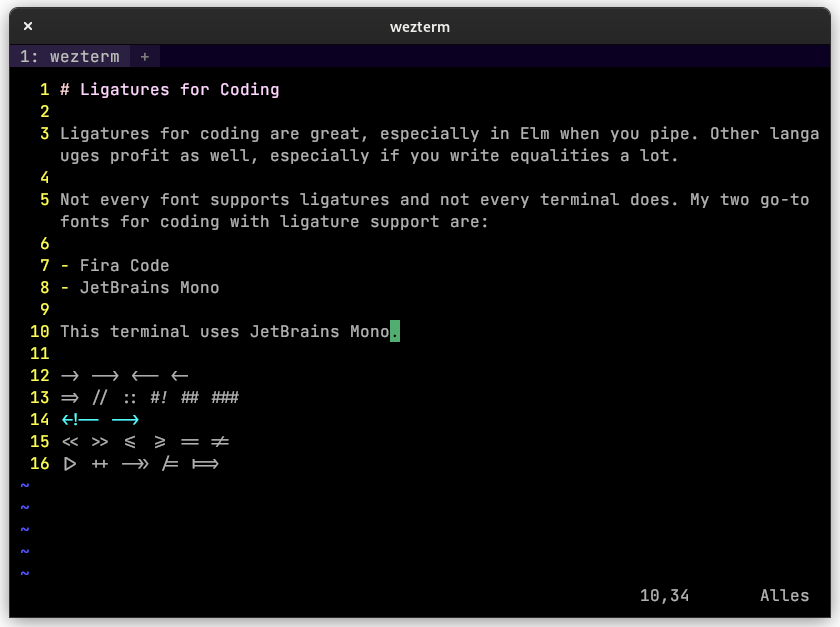Click the last ligature on line 16
The width and height of the screenshot is (840, 627).
click(x=205, y=464)
